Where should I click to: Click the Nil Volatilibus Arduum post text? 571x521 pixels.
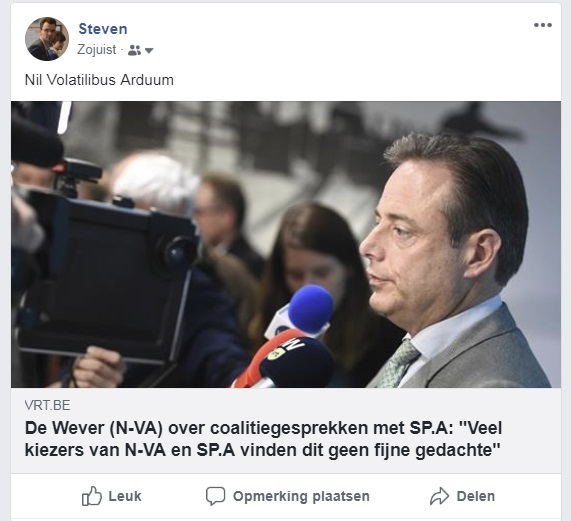99,80
